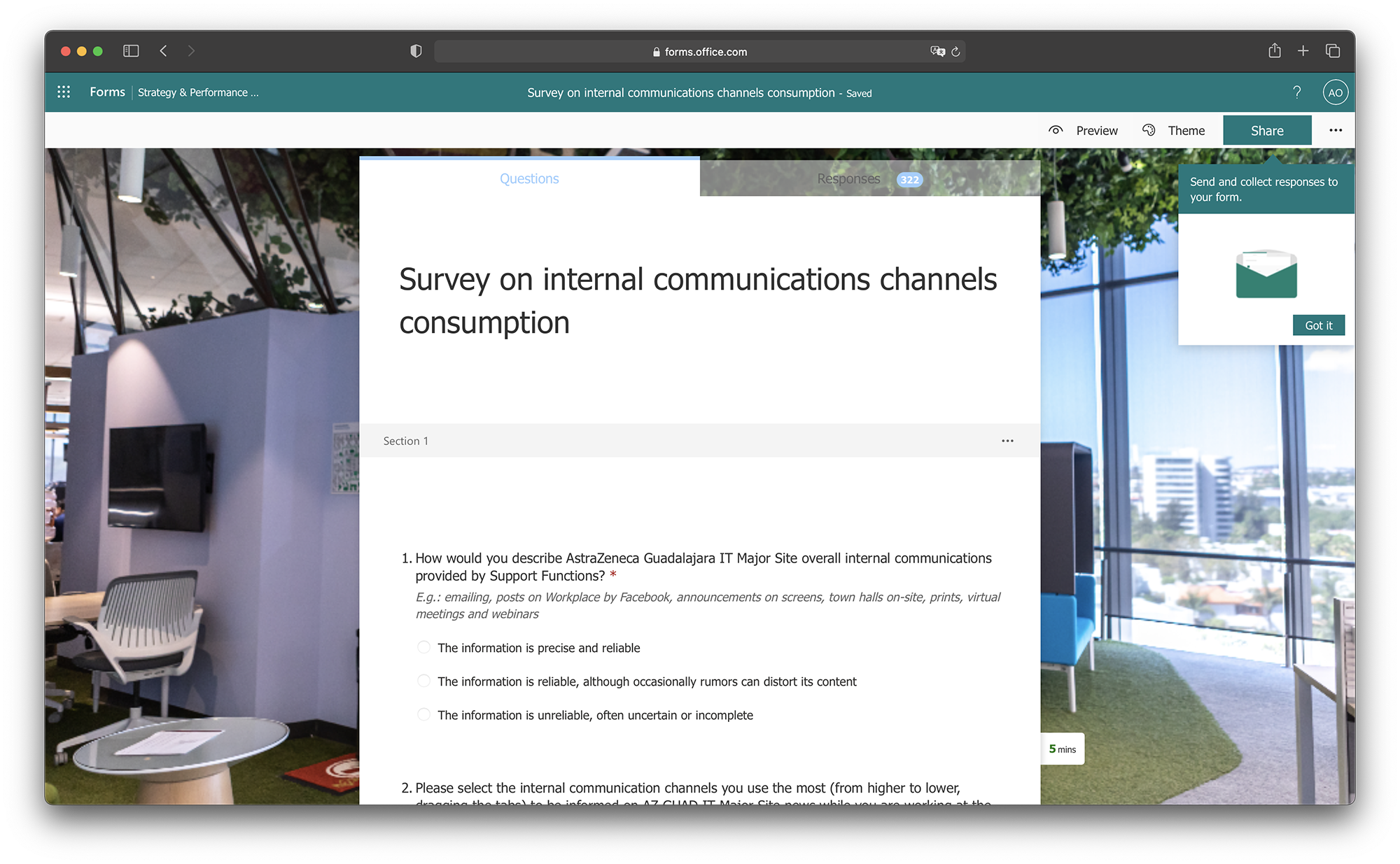1400x864 pixels.
Task: Open the toolbar more form settings ellipsis
Action: [x=1335, y=130]
